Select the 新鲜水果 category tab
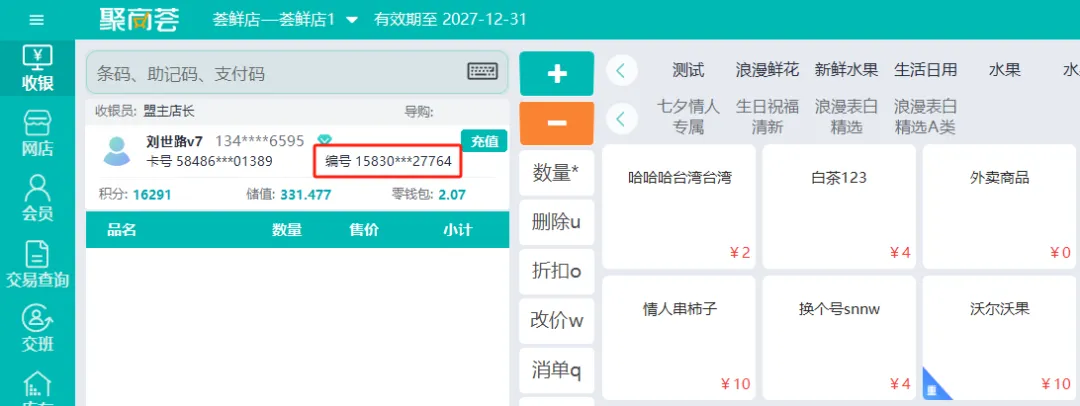Viewport: 1080px width, 406px height. pos(847,70)
